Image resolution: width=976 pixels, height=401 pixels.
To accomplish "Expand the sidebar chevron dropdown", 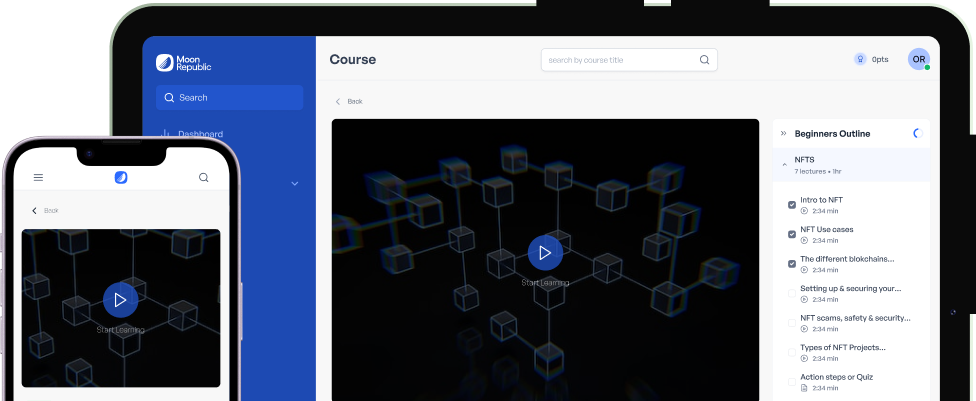I will coord(295,184).
